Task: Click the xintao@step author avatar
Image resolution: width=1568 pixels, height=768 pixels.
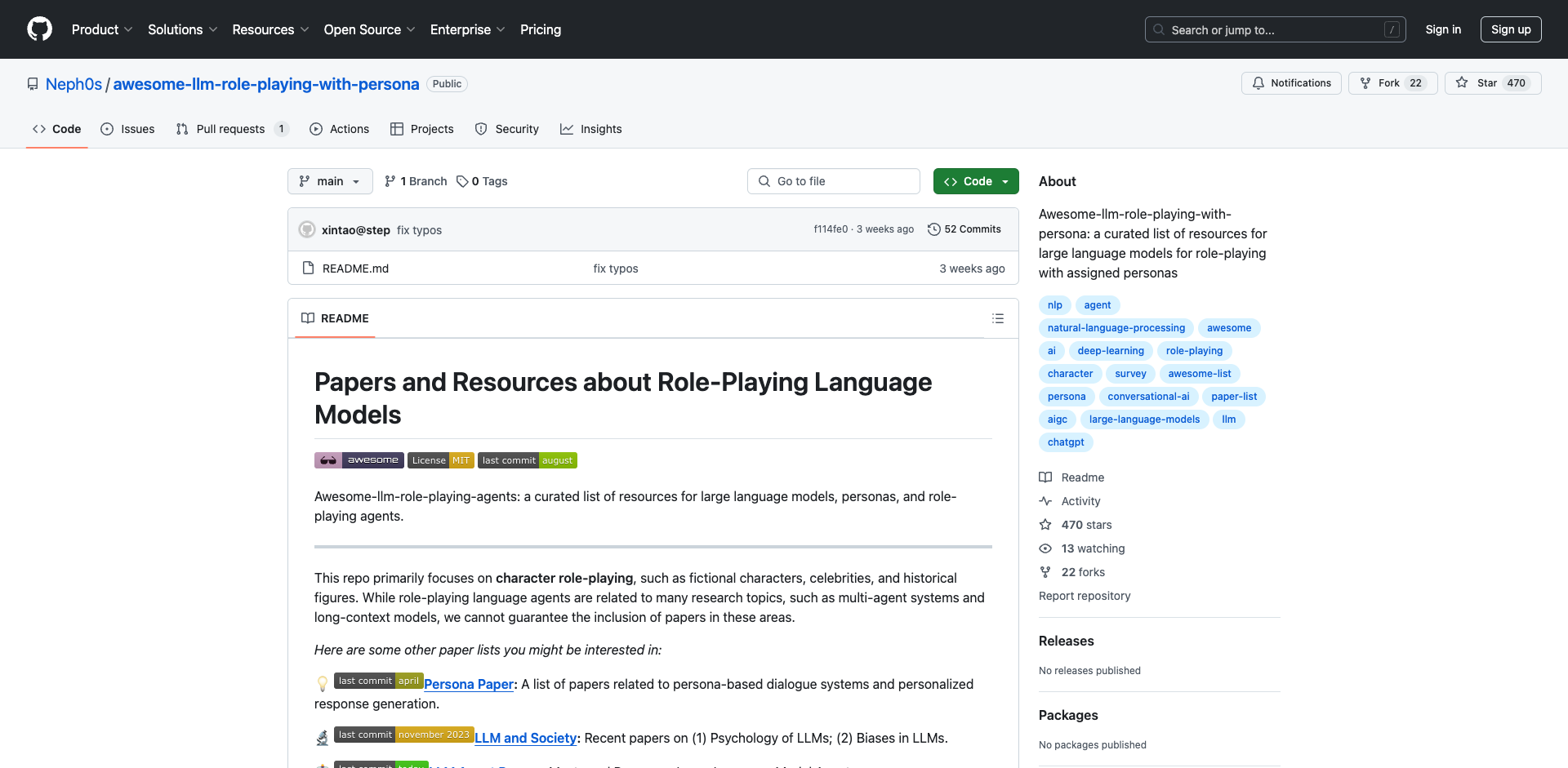Action: click(x=307, y=229)
